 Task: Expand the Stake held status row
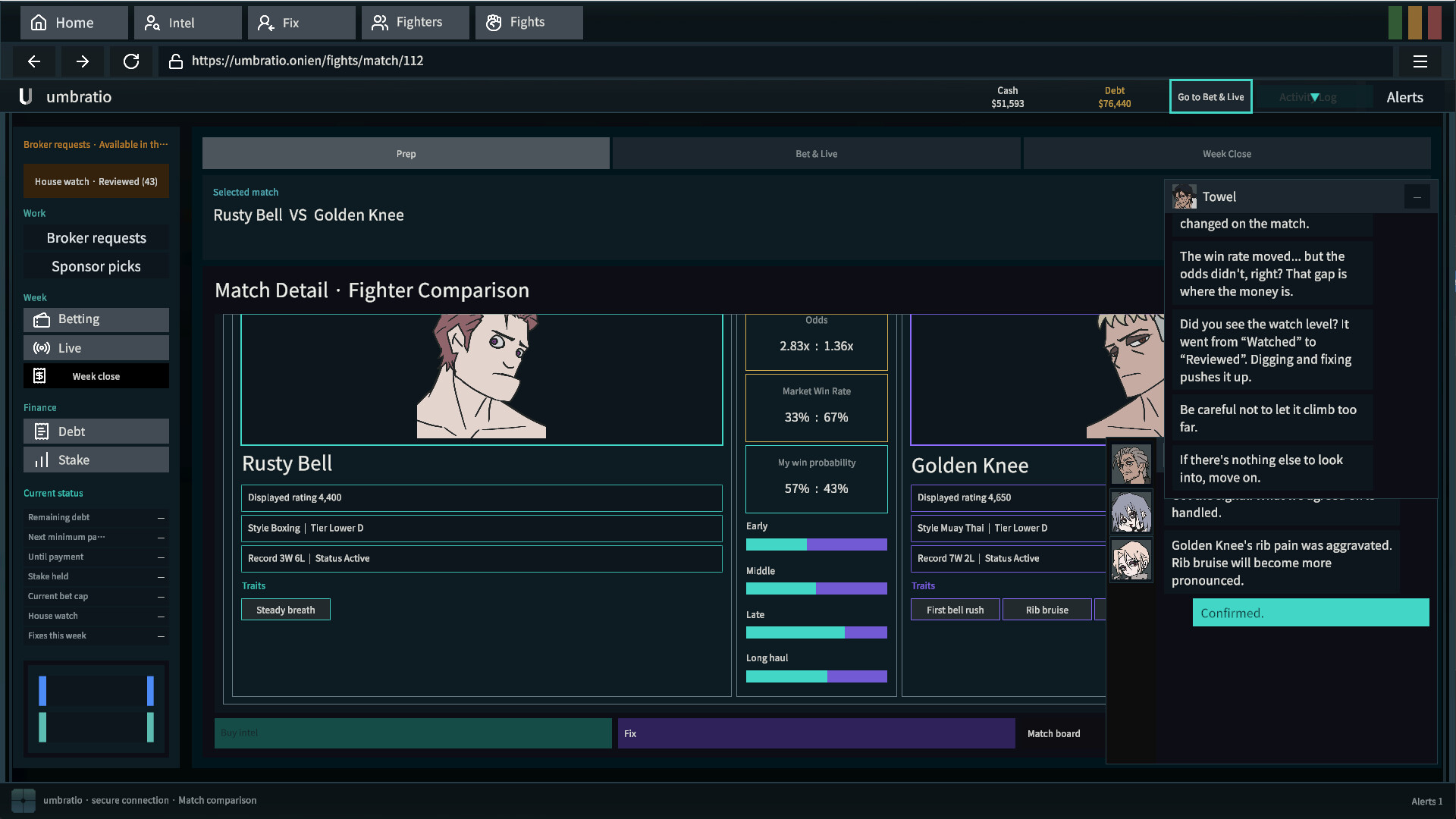[x=96, y=576]
